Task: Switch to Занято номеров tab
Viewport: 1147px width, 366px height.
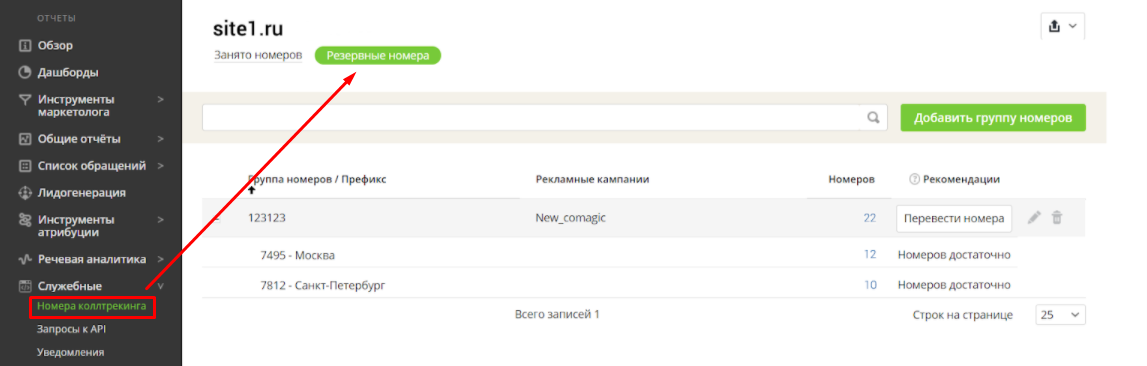Action: click(x=257, y=56)
